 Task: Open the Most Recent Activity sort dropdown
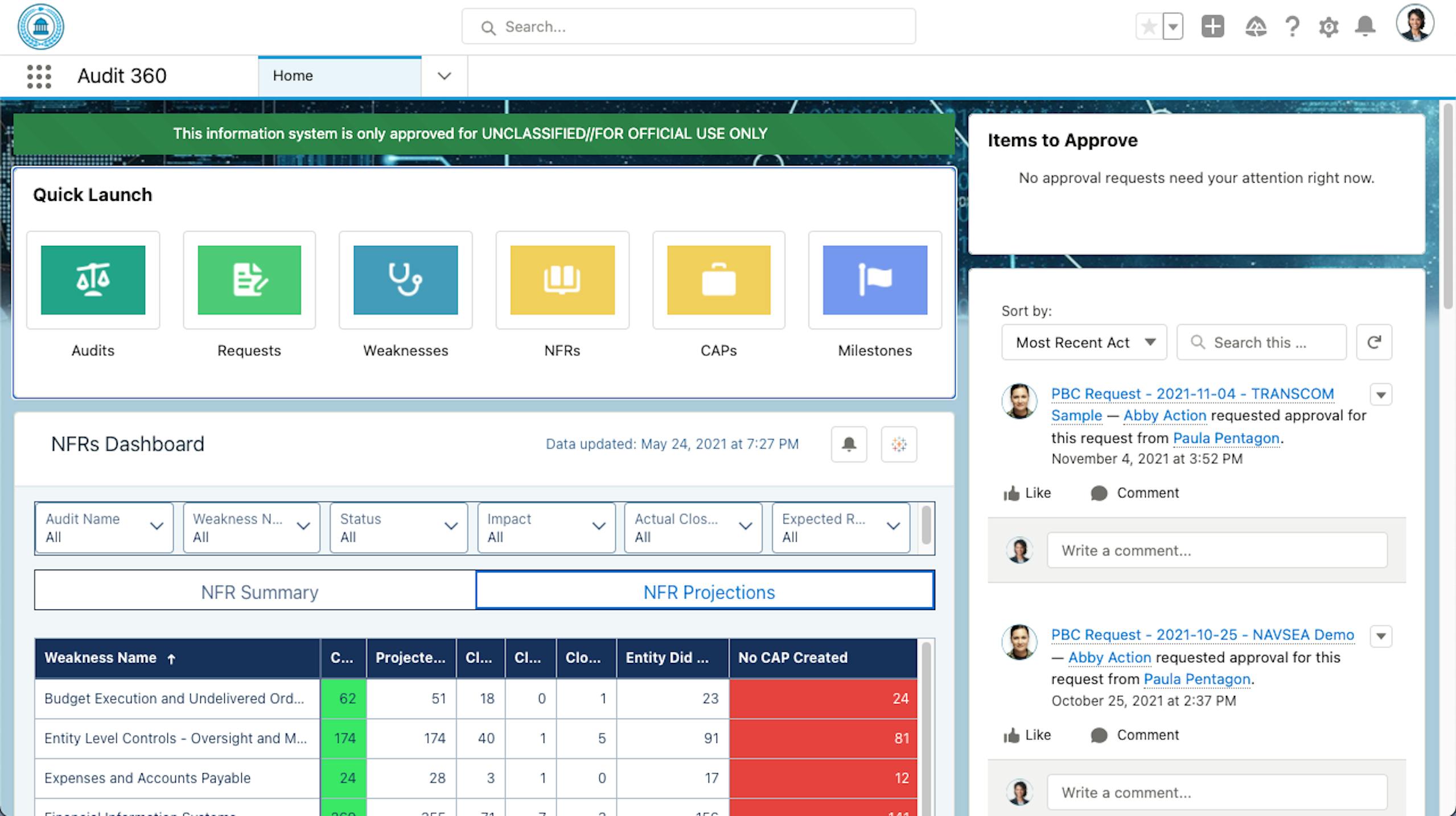pyautogui.click(x=1084, y=343)
